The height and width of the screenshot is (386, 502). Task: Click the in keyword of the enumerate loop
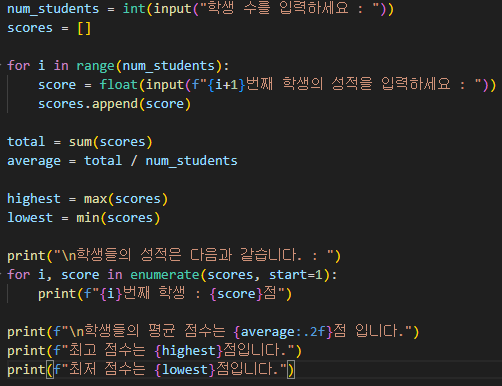(115, 275)
